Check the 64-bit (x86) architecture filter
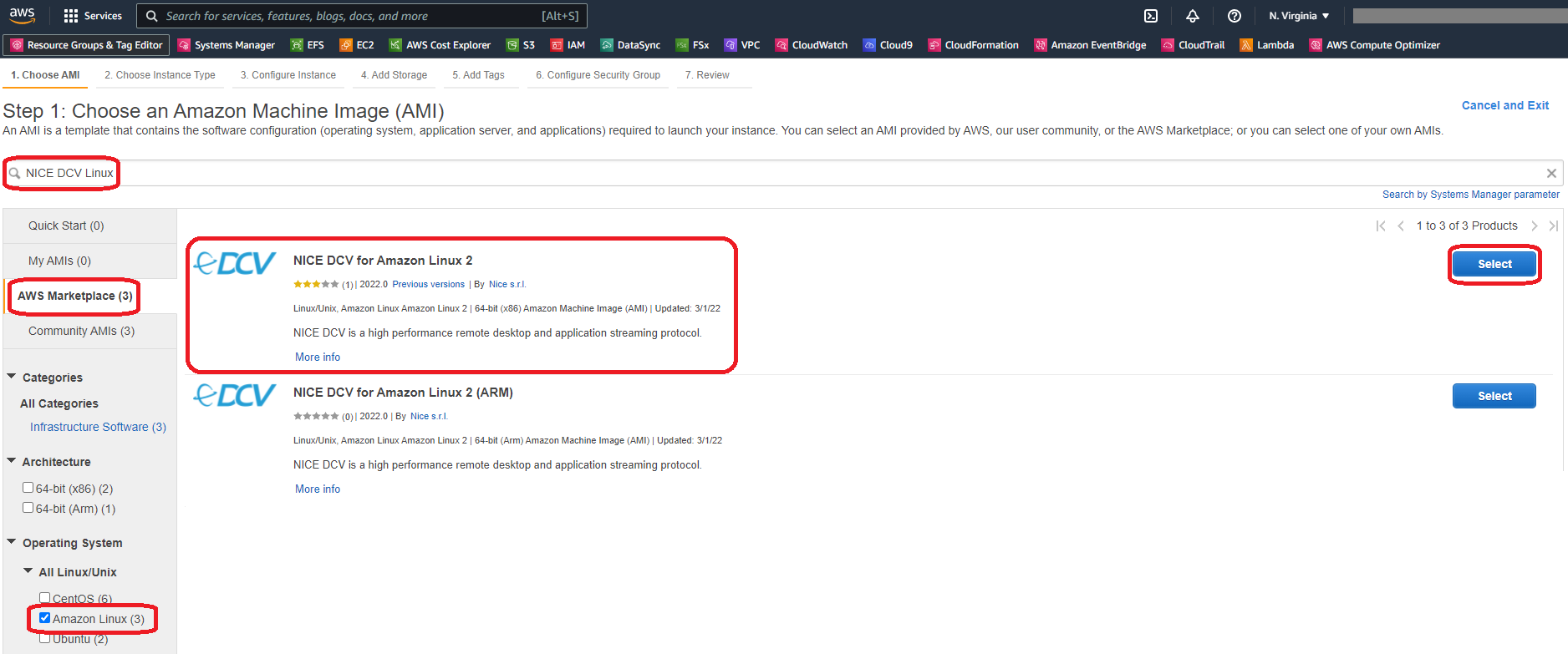This screenshot has width=1568, height=654. [28, 488]
